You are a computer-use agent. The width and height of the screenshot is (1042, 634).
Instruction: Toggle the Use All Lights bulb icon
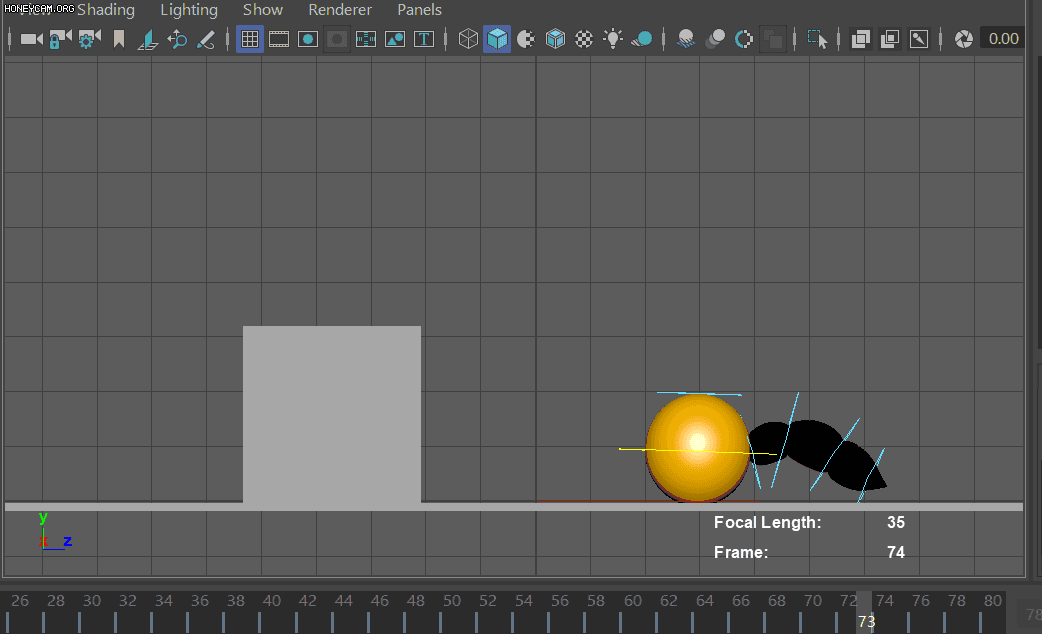[x=613, y=39]
